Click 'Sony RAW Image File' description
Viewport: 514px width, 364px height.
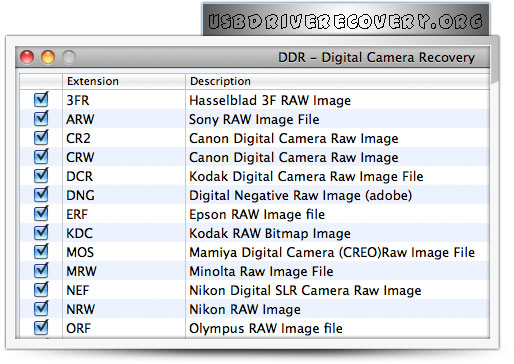[x=254, y=119]
